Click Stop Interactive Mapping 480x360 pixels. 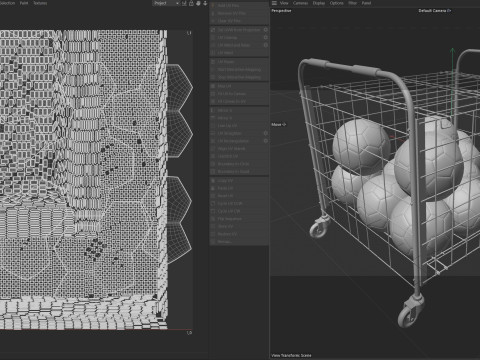click(239, 77)
